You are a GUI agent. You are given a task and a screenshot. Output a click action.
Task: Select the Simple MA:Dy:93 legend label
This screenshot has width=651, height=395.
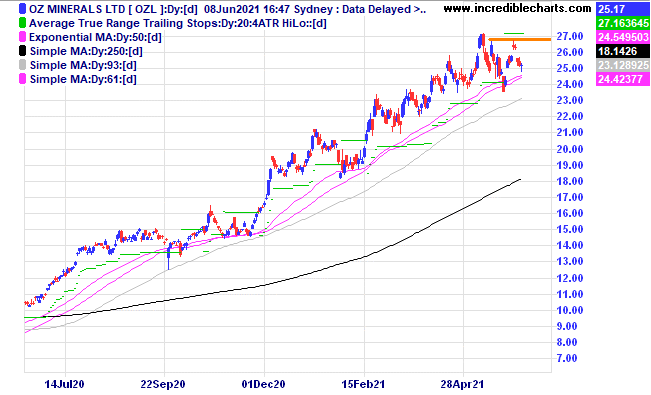[x=83, y=65]
